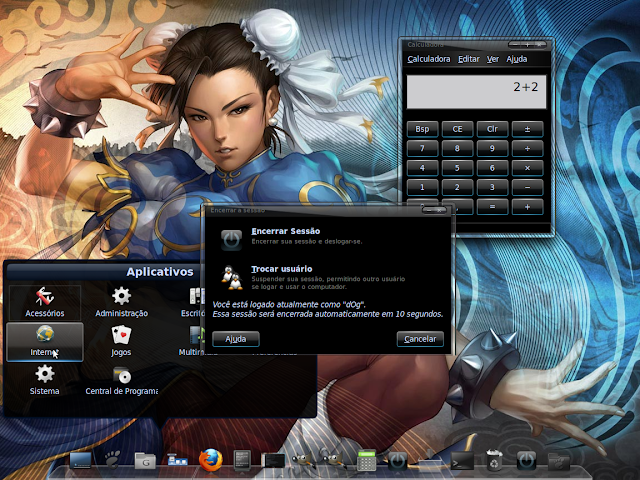
Task: Open the Editar menu in calculator
Action: [x=469, y=59]
